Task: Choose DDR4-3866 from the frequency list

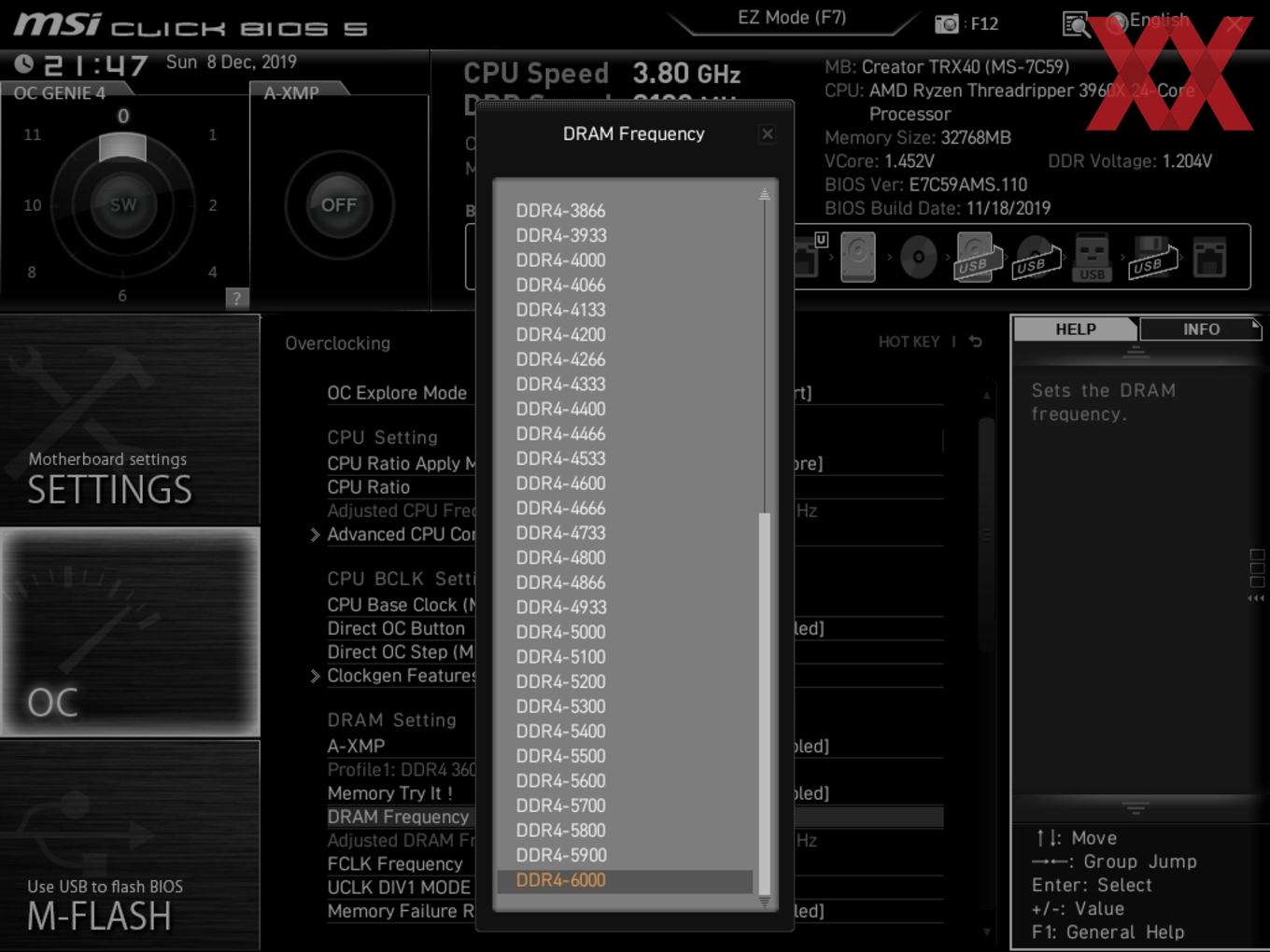Action: [x=560, y=211]
